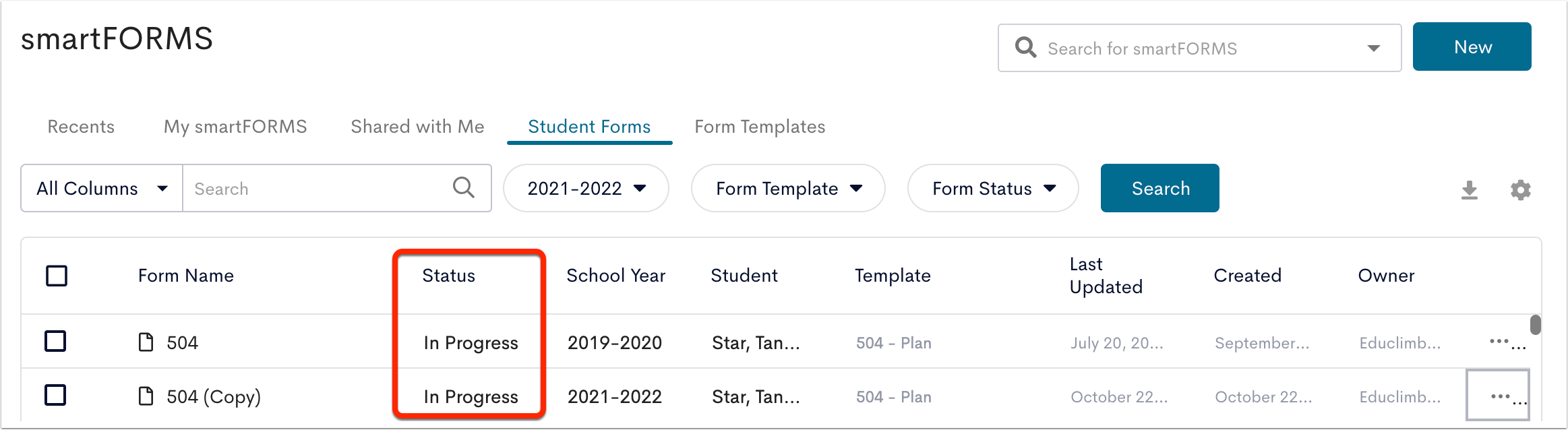Image resolution: width=1568 pixels, height=430 pixels.
Task: Open table settings with the gear icon
Action: click(x=1520, y=190)
